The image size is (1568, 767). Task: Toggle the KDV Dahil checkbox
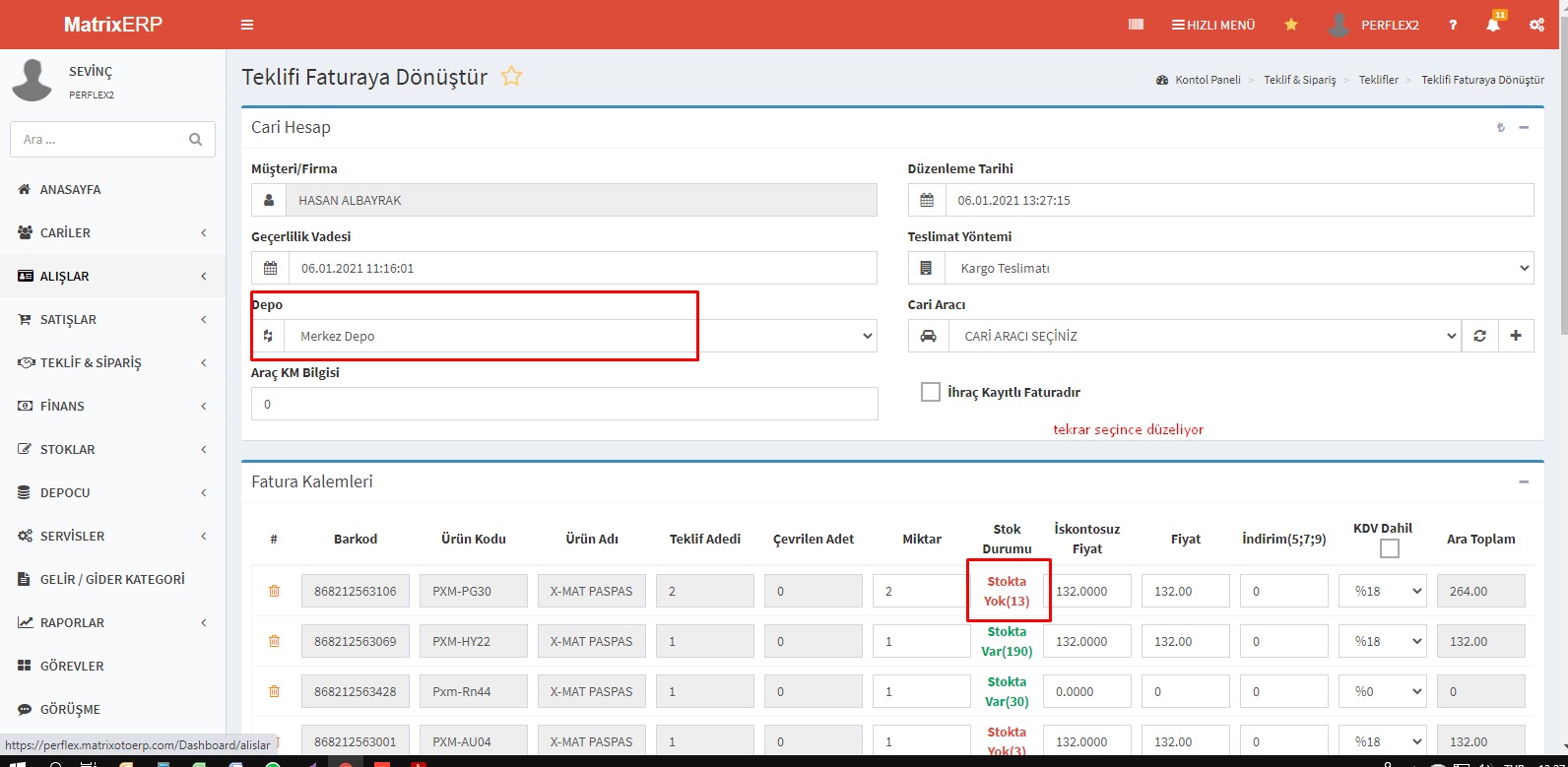(1389, 548)
